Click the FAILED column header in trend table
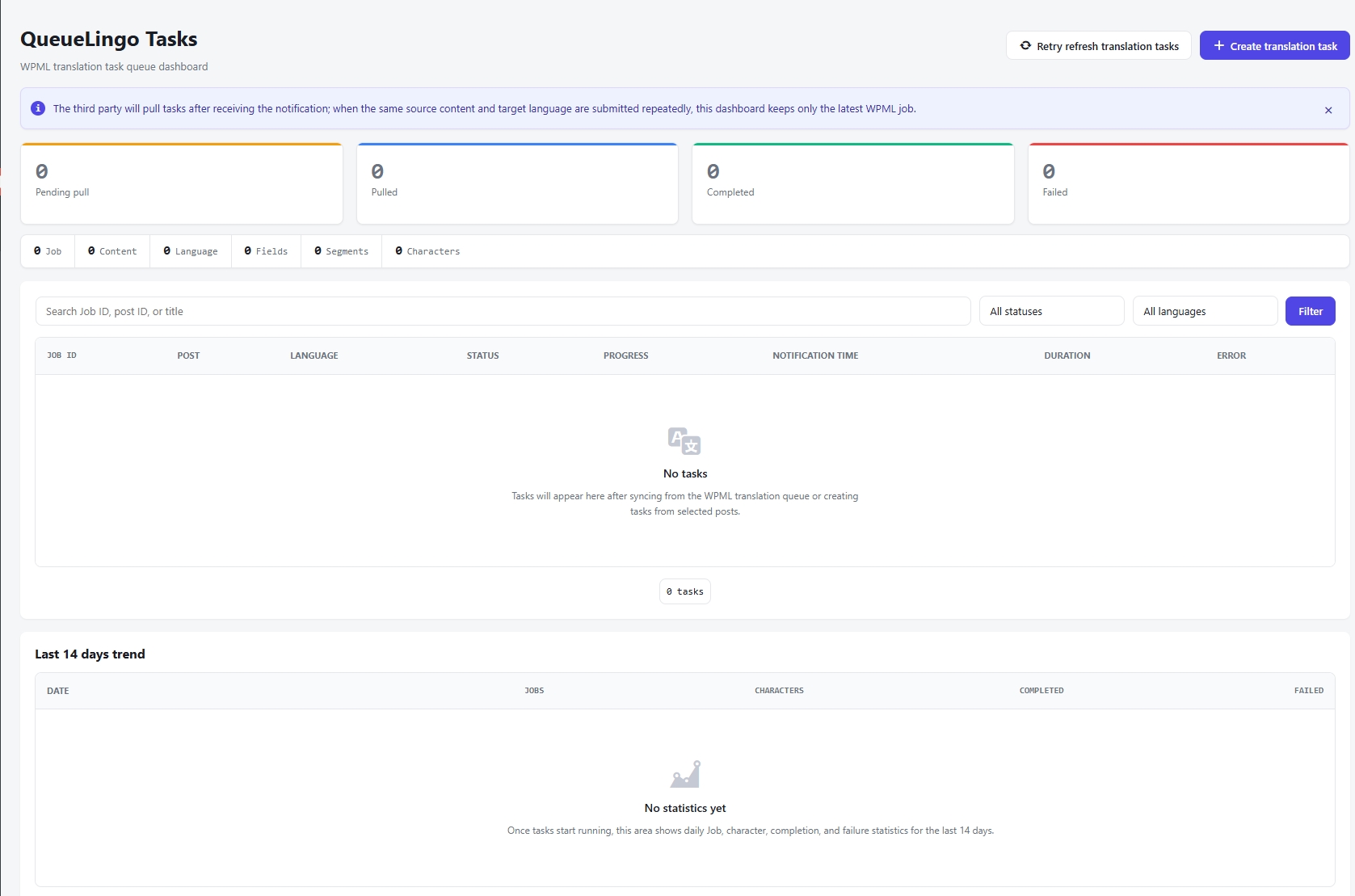 coord(1309,691)
